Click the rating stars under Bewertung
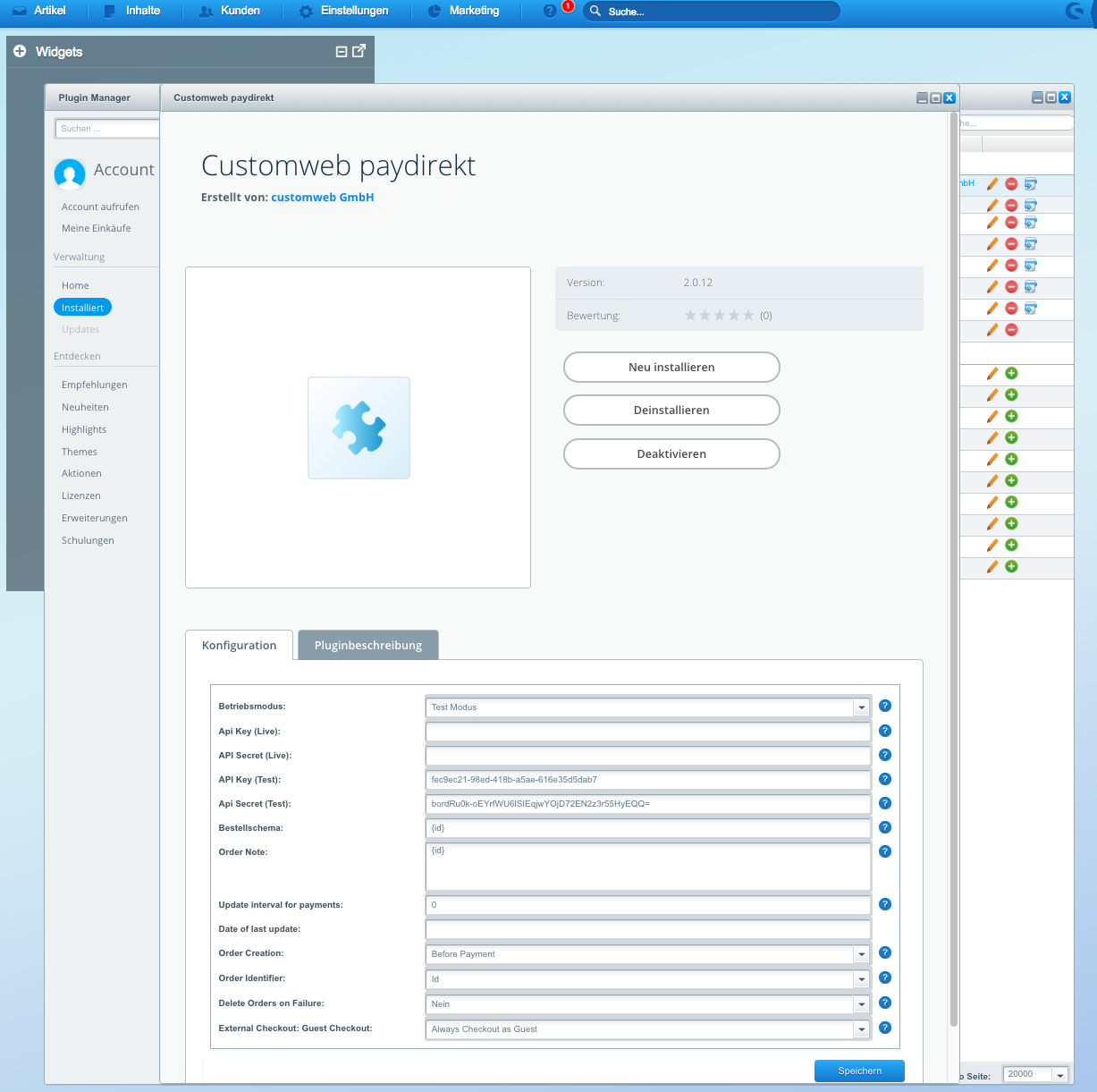The image size is (1097, 1092). point(719,316)
